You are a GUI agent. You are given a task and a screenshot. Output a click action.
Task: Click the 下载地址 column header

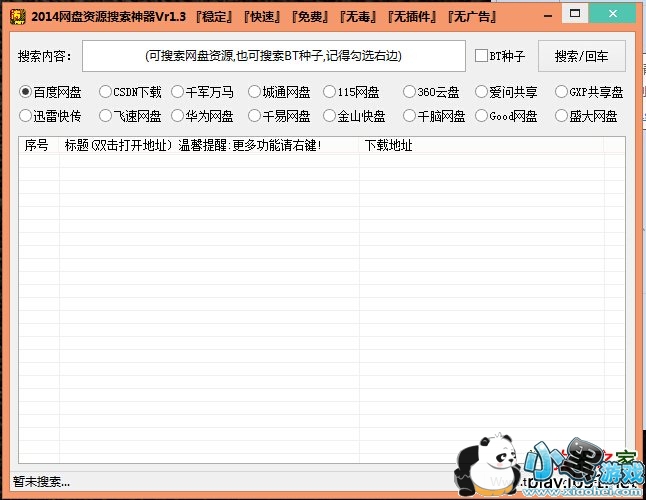(482, 145)
